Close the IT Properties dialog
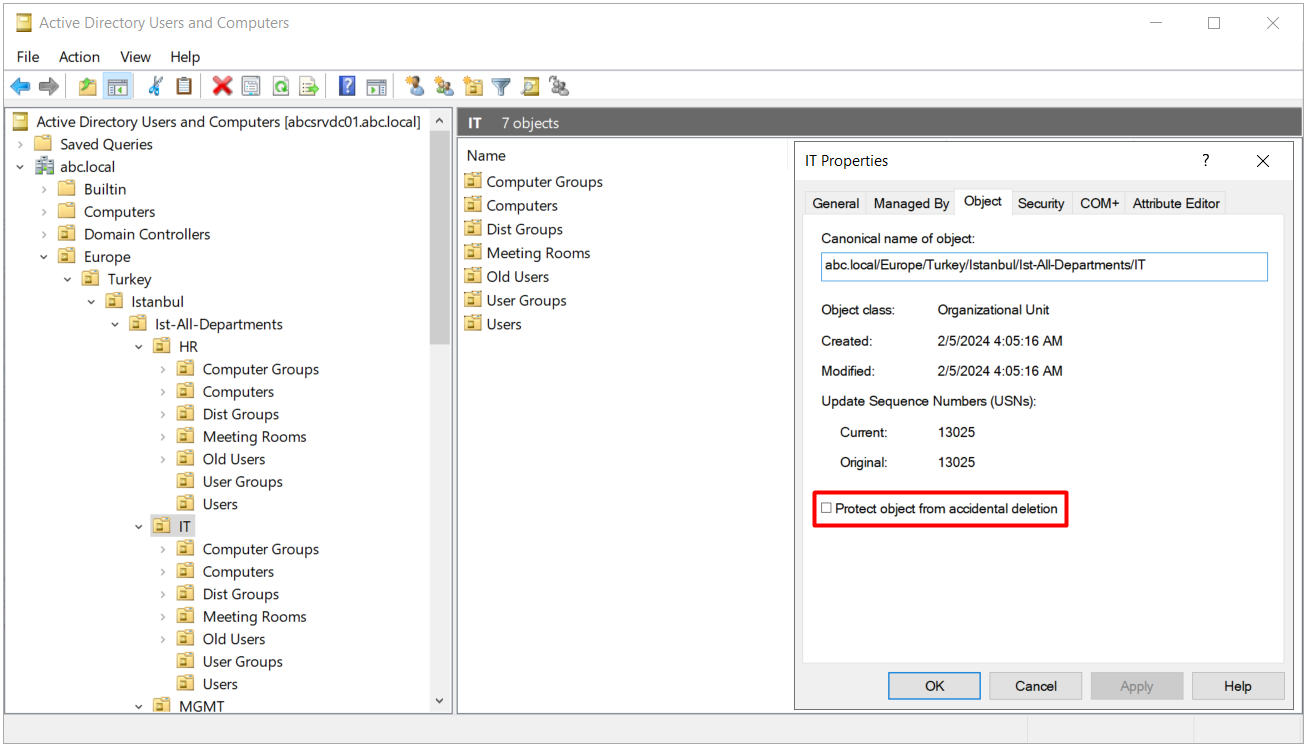The width and height of the screenshot is (1308, 747). point(1263,160)
